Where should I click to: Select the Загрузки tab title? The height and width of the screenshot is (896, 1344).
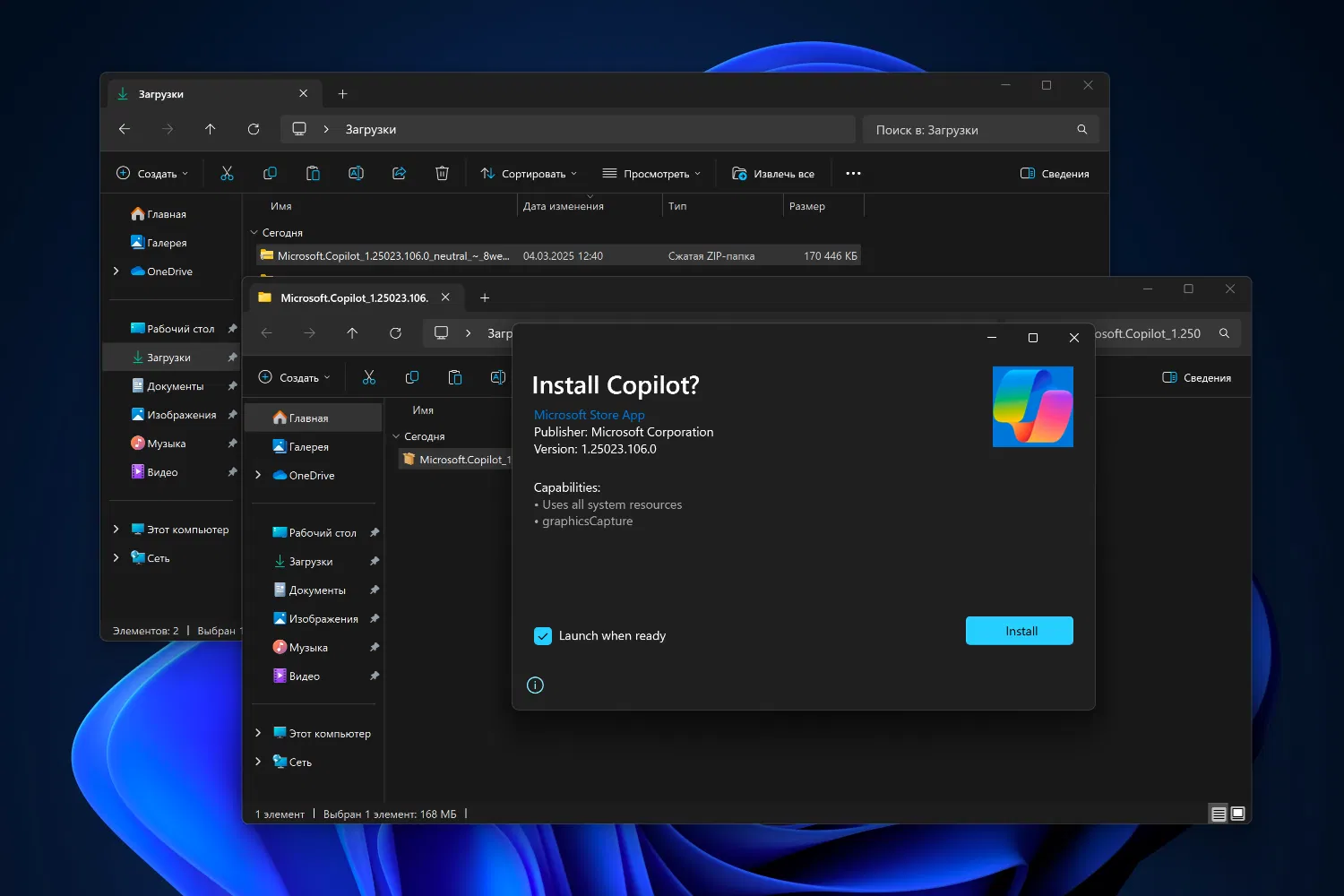point(161,94)
